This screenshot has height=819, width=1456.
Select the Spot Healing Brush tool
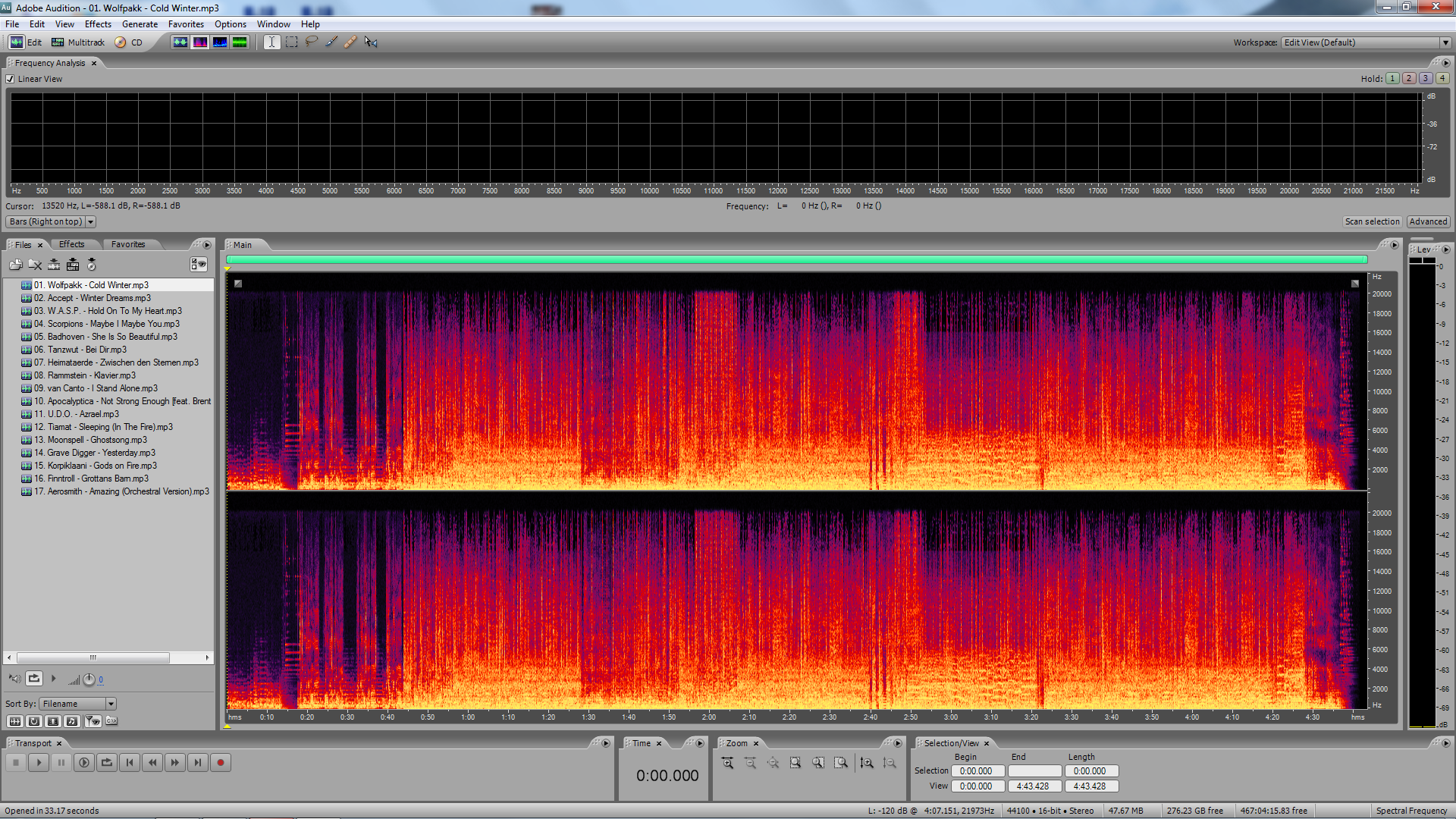tap(350, 42)
